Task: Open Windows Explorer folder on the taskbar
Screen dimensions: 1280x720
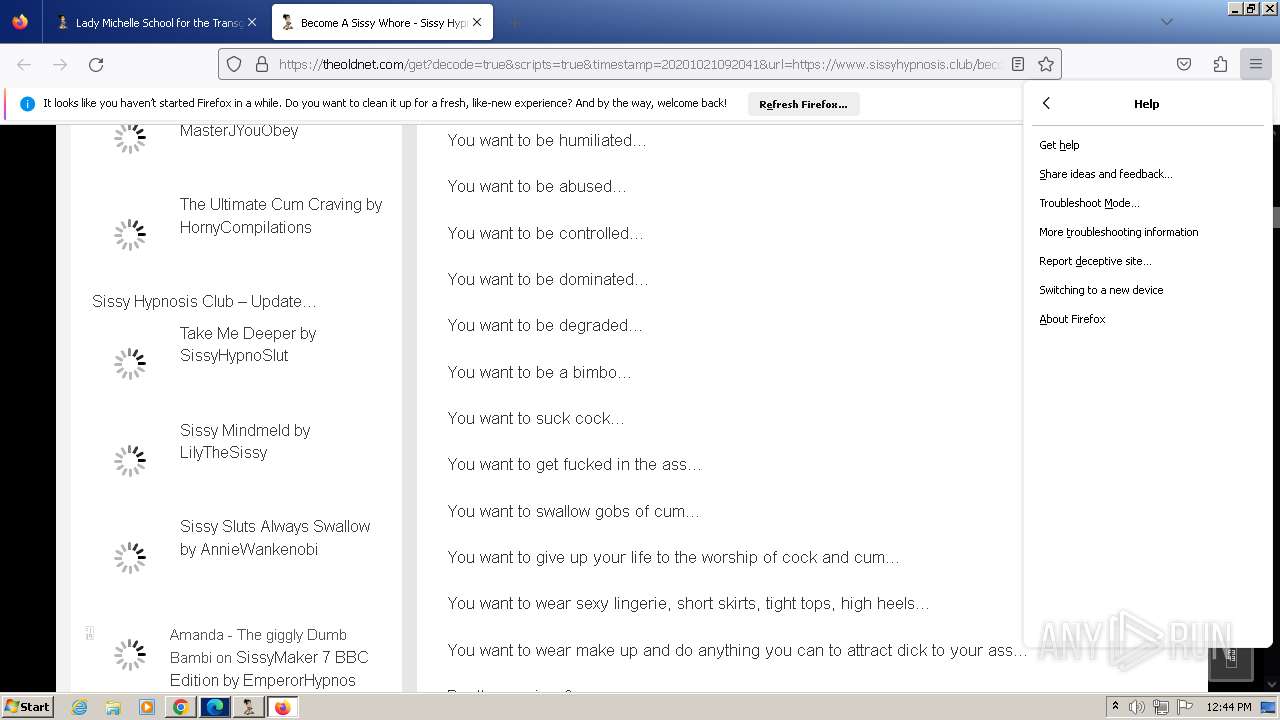Action: click(113, 707)
